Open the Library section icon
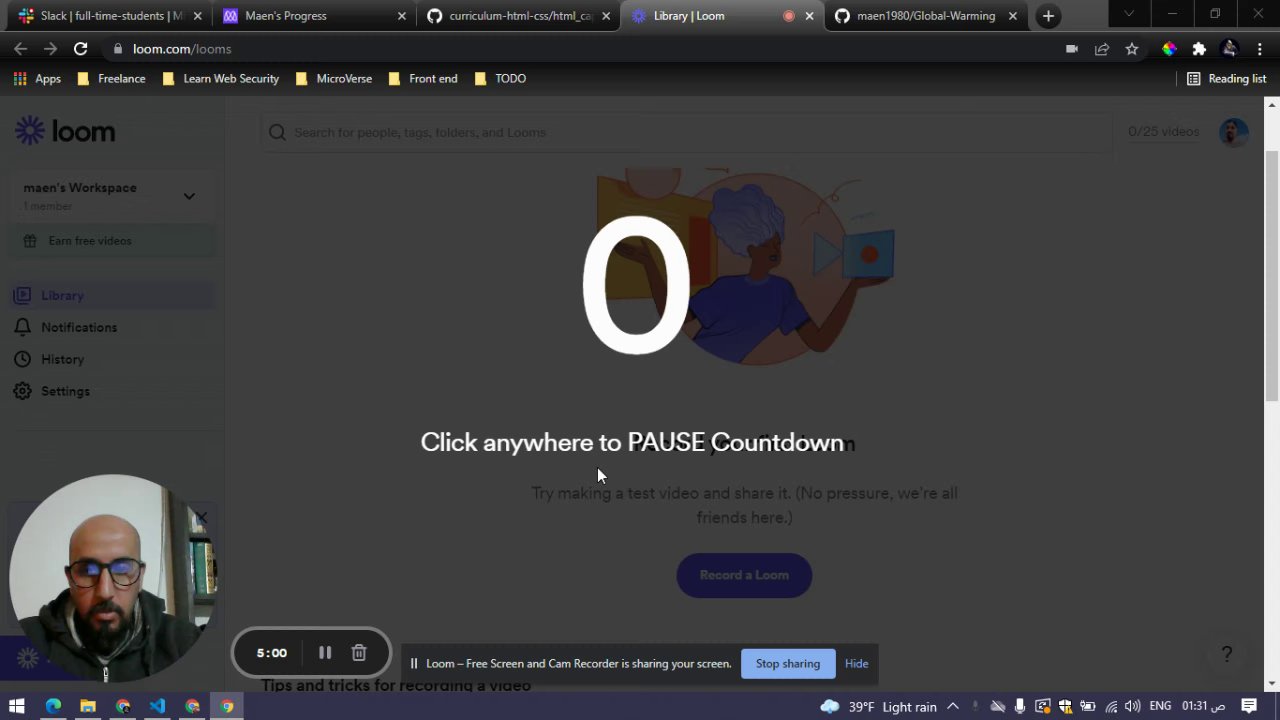The height and width of the screenshot is (720, 1280). click(x=22, y=296)
